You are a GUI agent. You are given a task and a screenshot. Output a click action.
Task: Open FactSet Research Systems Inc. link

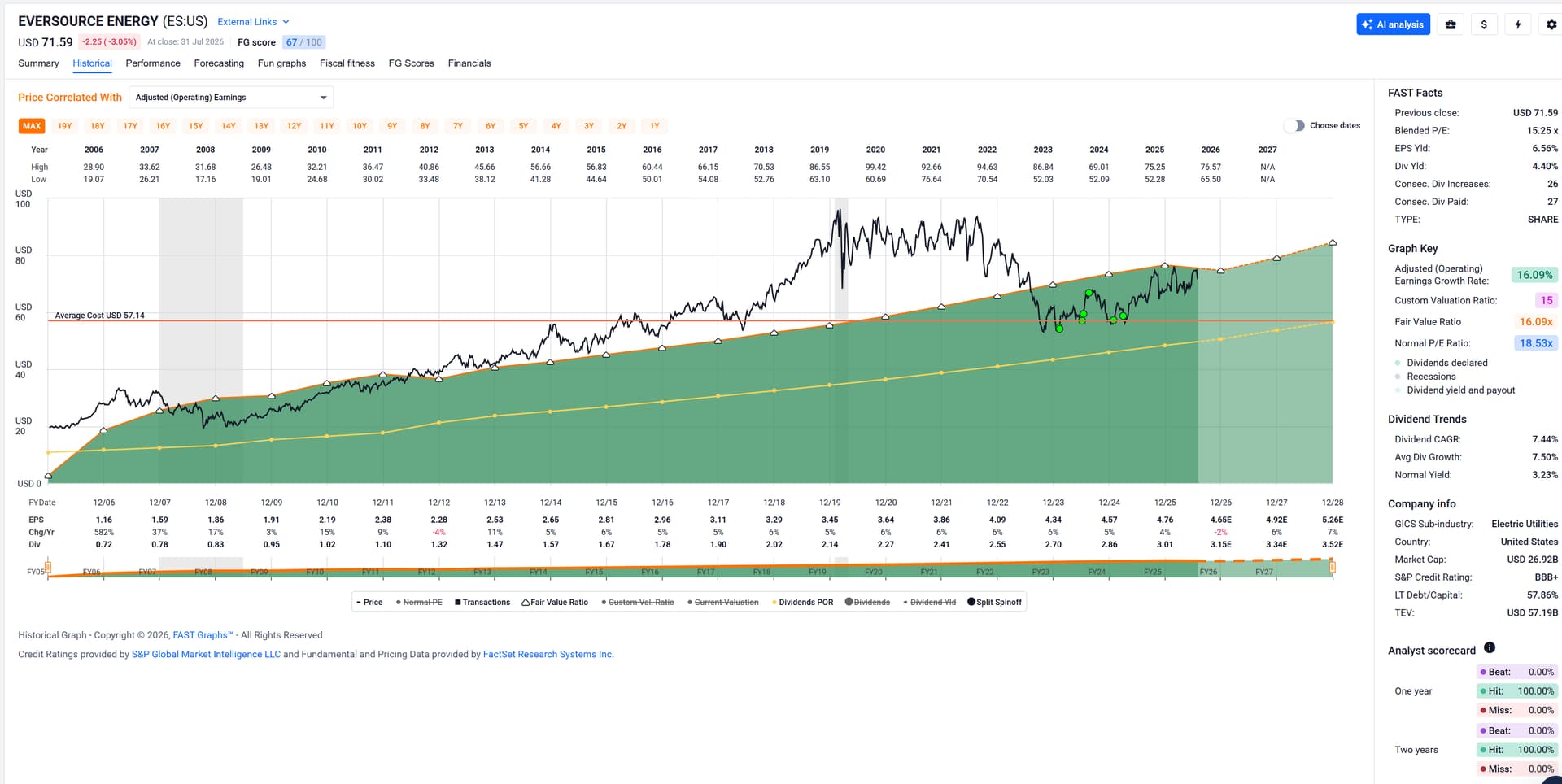pos(548,654)
